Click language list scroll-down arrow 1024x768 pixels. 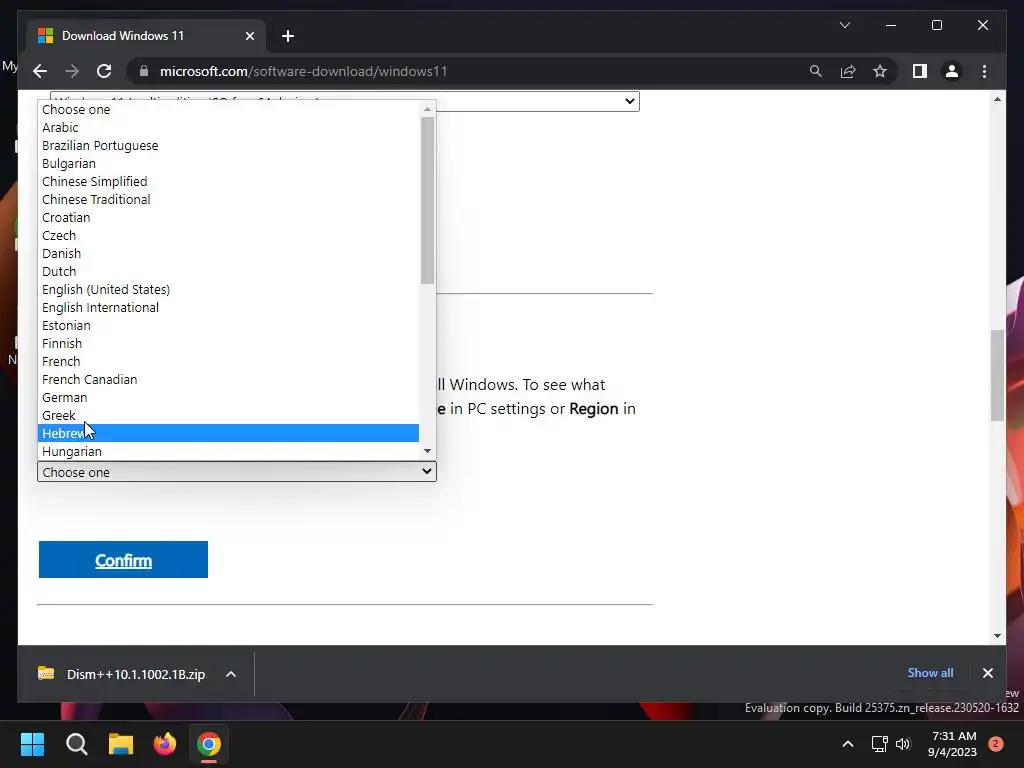tap(427, 451)
